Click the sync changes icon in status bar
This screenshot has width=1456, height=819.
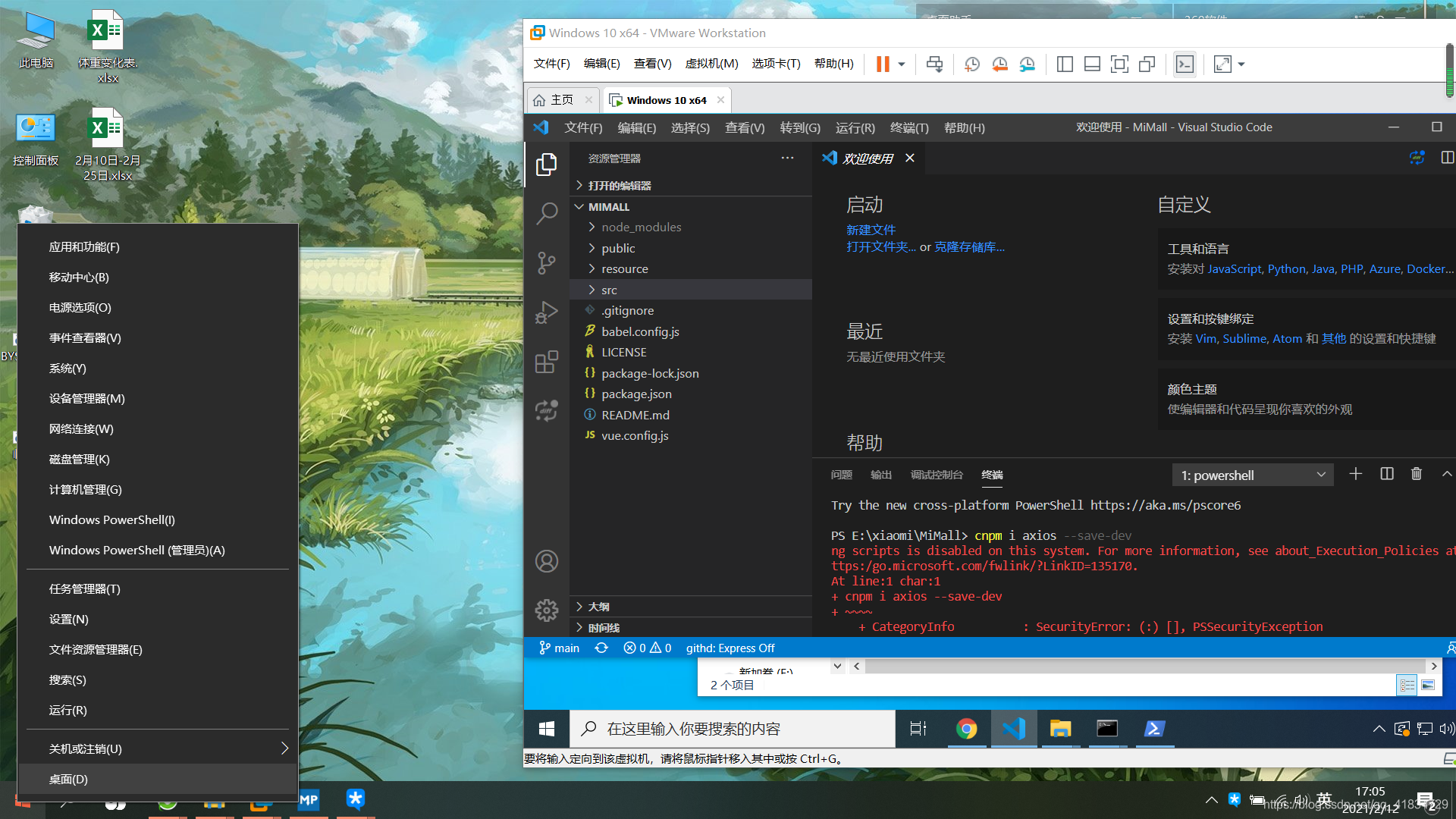601,648
